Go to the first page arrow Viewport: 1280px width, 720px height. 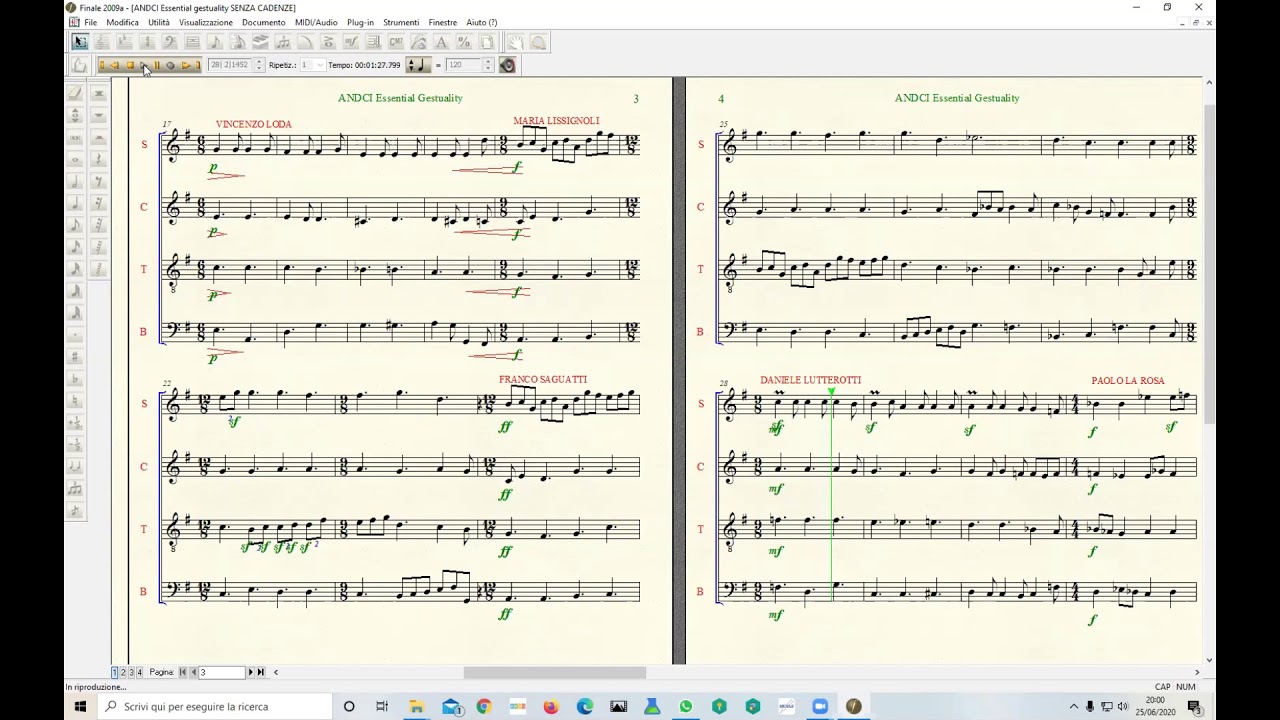click(183, 672)
